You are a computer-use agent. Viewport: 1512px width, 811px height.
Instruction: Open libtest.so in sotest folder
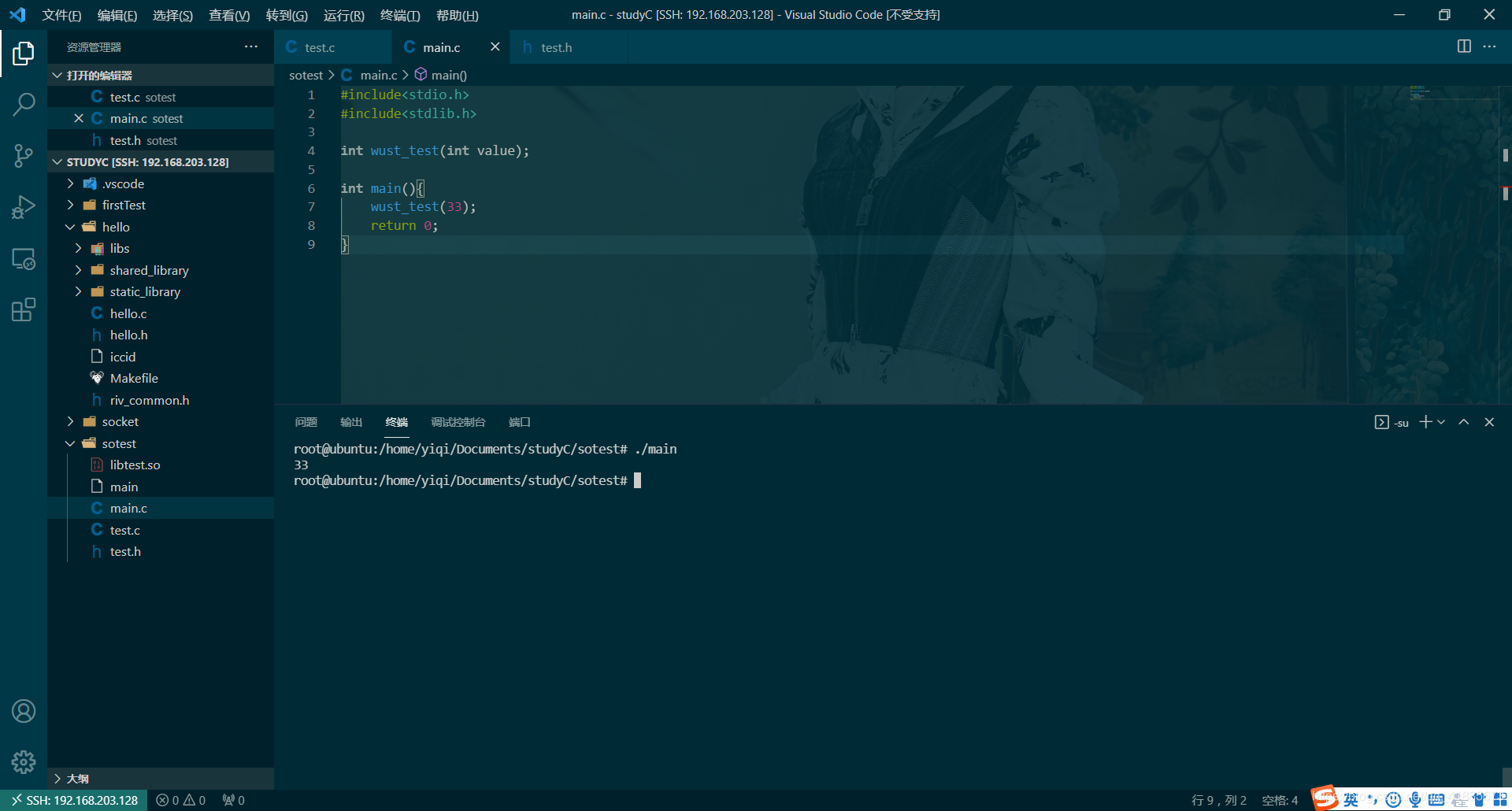[161, 465]
